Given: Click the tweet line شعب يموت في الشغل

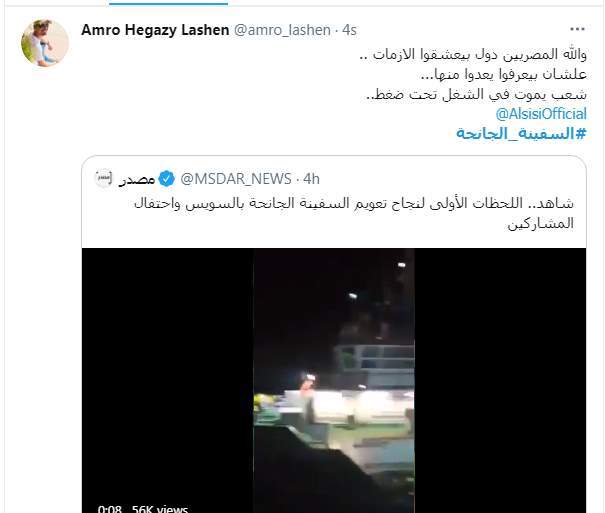Looking at the screenshot, I should pyautogui.click(x=477, y=94).
